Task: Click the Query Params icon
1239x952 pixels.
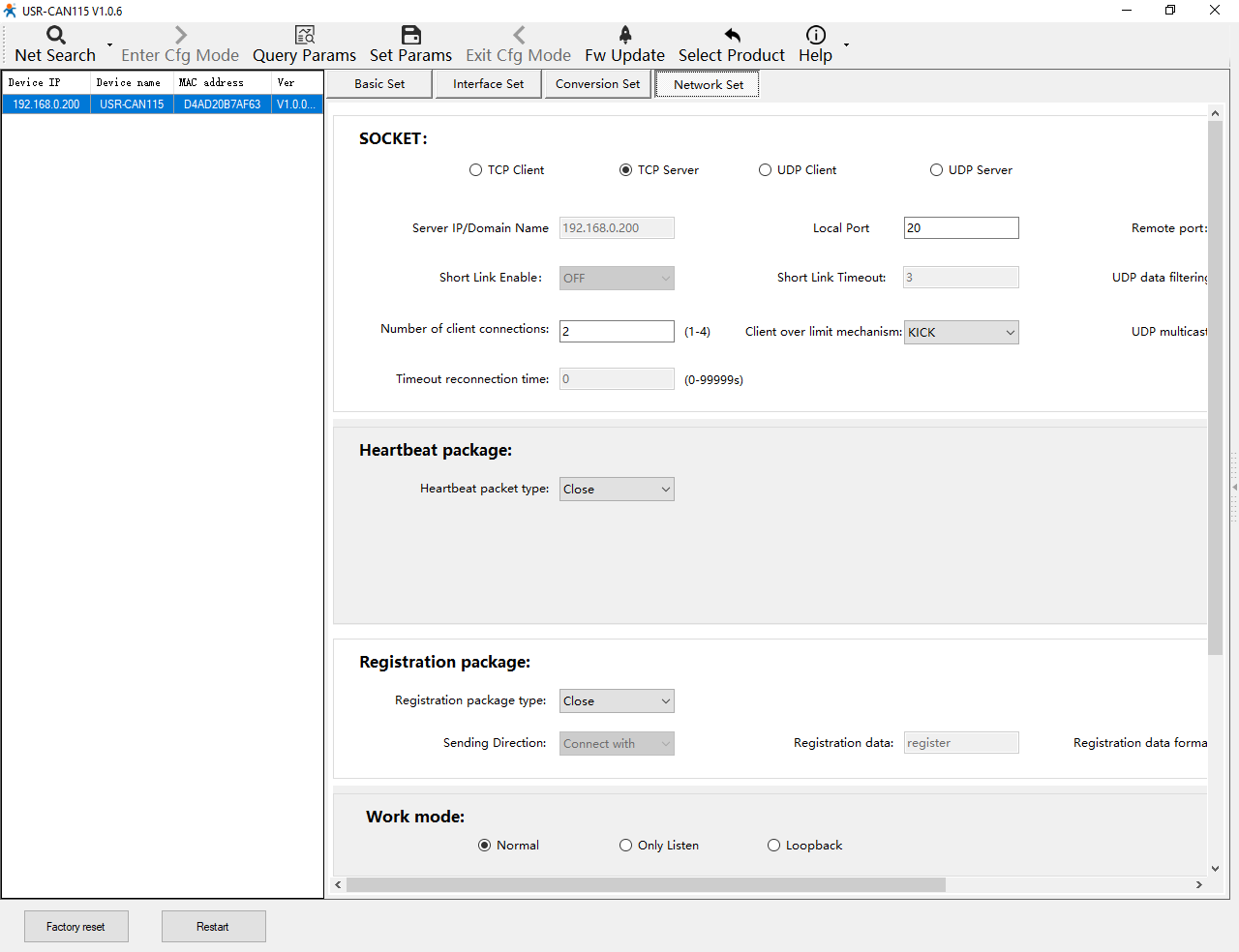Action: tap(304, 36)
